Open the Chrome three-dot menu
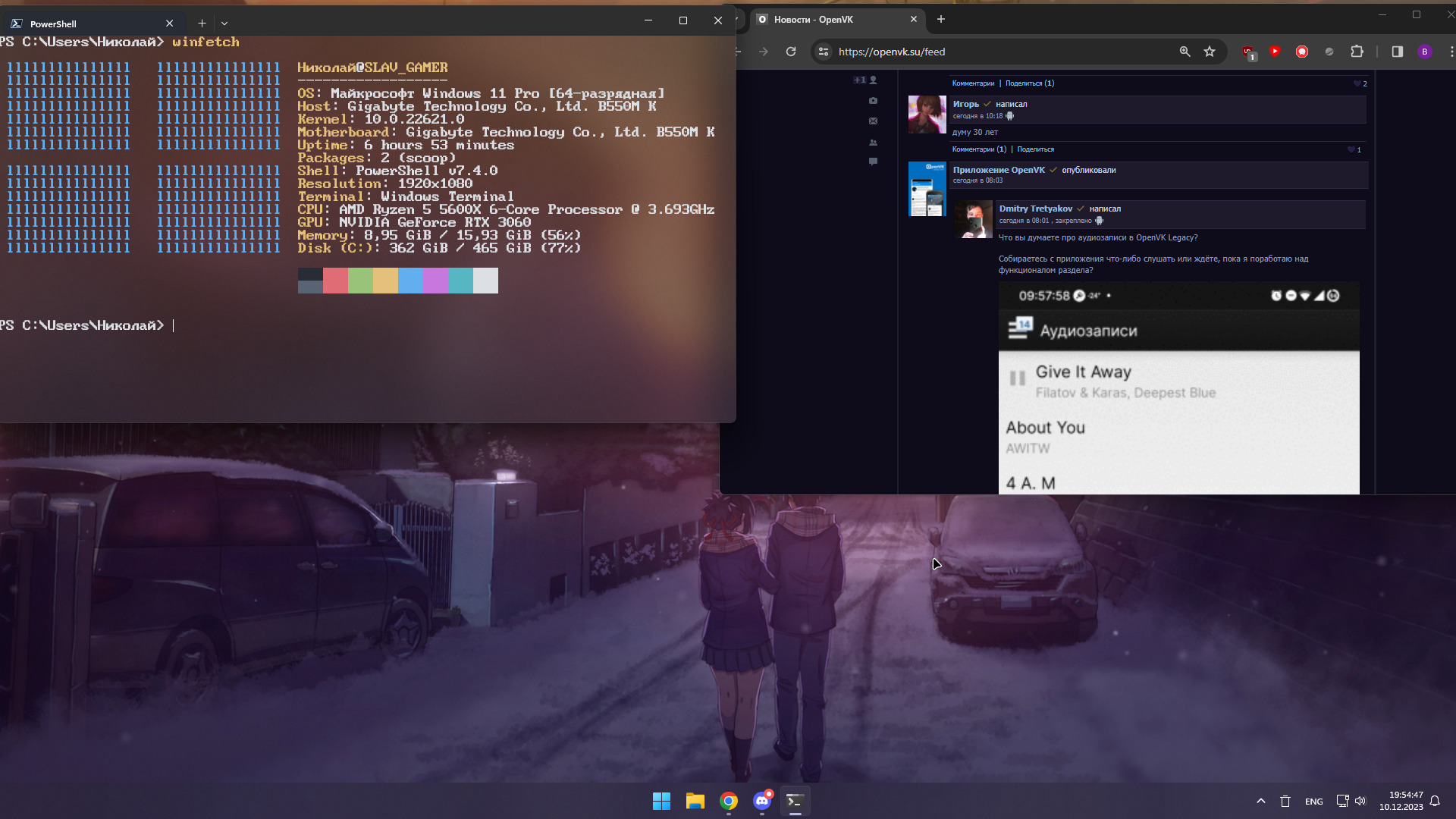Screen dimensions: 1456x819 (1451, 52)
